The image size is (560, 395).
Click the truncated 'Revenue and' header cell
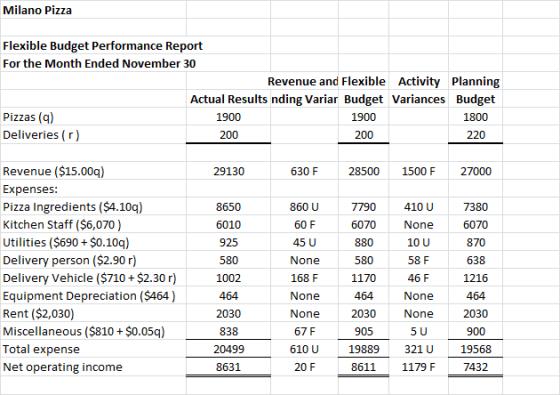point(302,81)
